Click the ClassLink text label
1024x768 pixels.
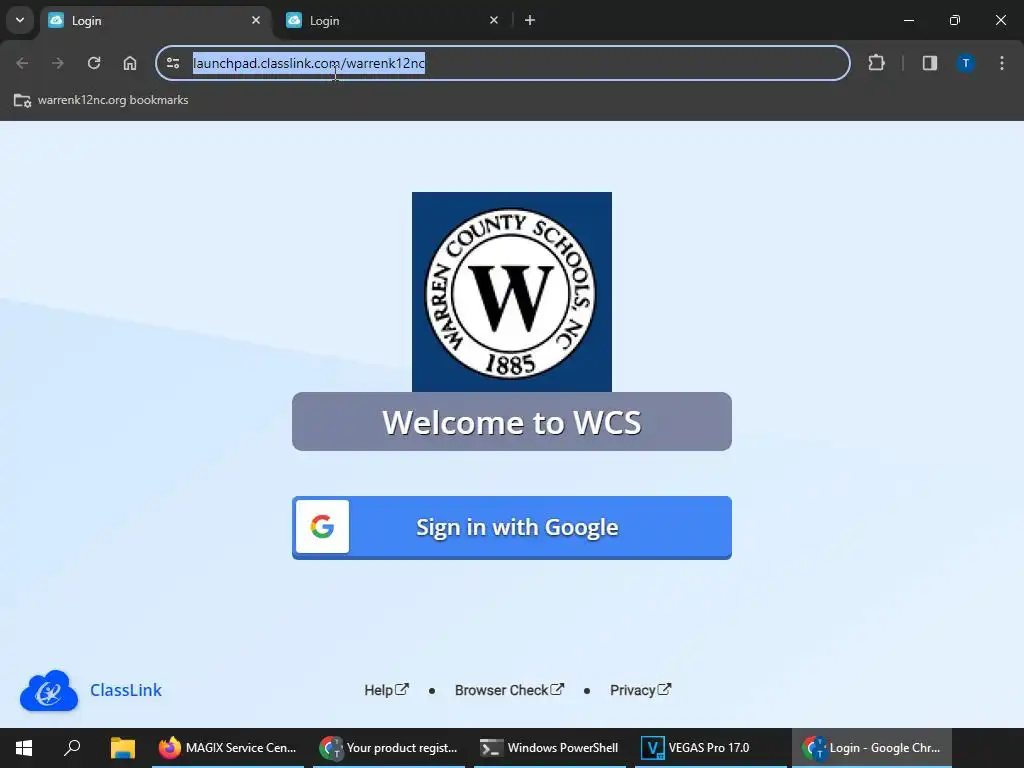pos(126,690)
